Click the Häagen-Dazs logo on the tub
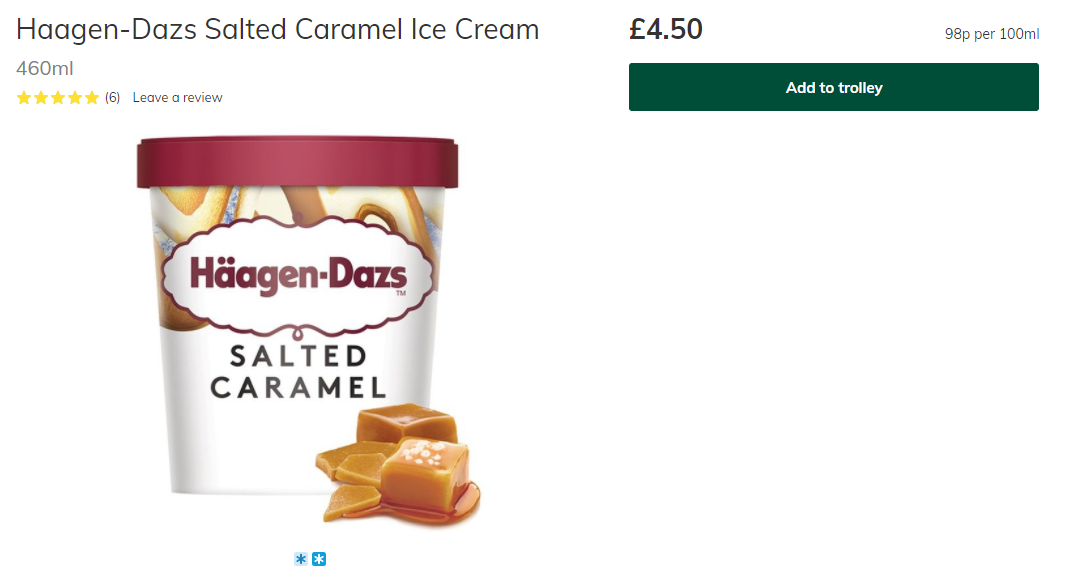 point(298,275)
